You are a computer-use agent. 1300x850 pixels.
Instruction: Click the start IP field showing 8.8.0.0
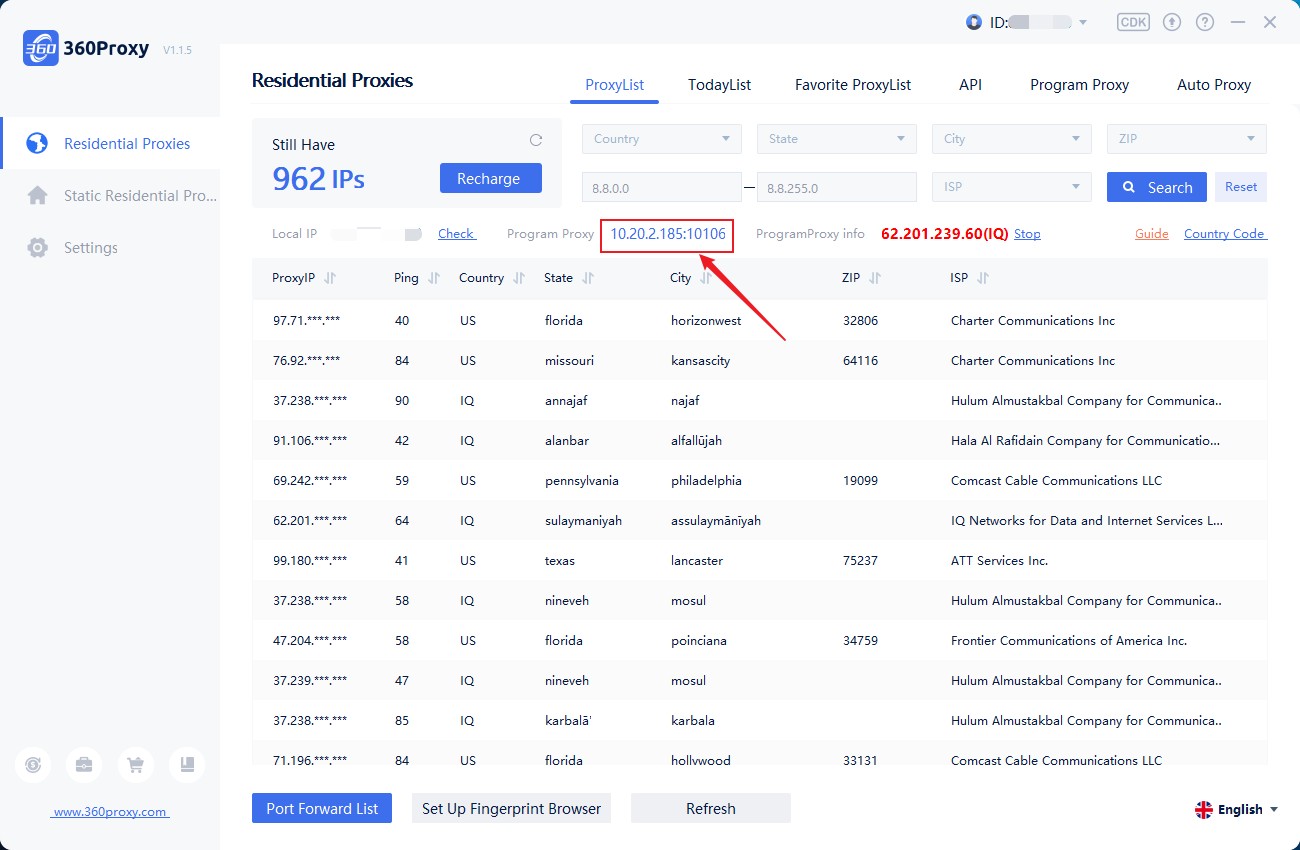point(662,187)
